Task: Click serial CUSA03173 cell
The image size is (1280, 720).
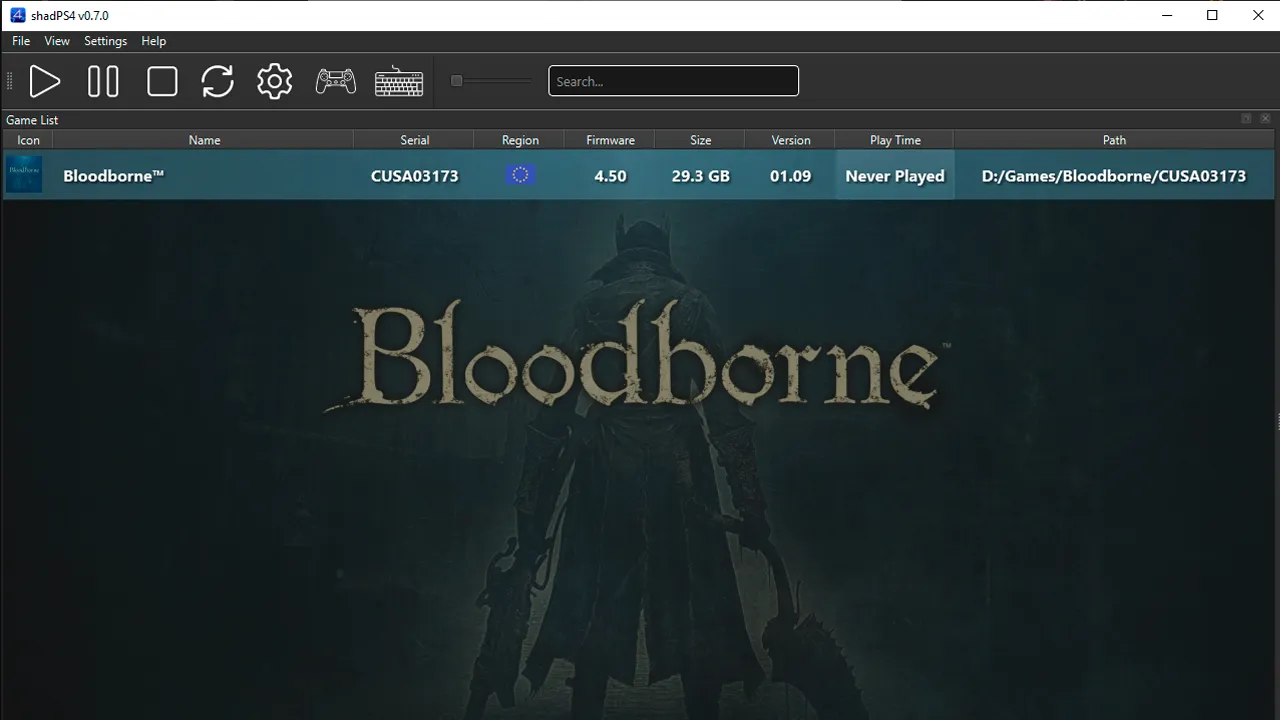Action: click(x=414, y=176)
